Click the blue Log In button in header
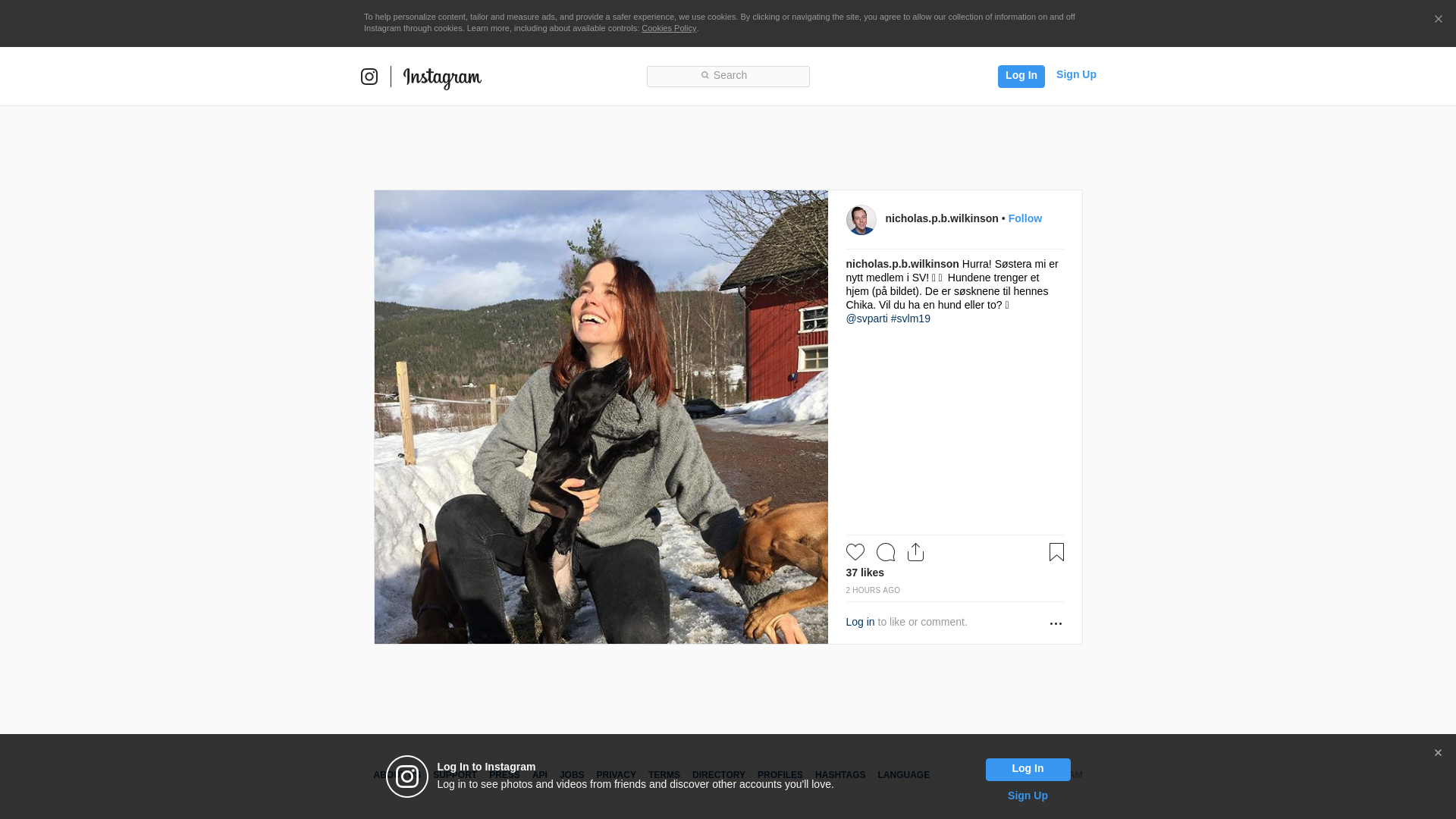Screen dimensions: 1456x819 point(1021,76)
